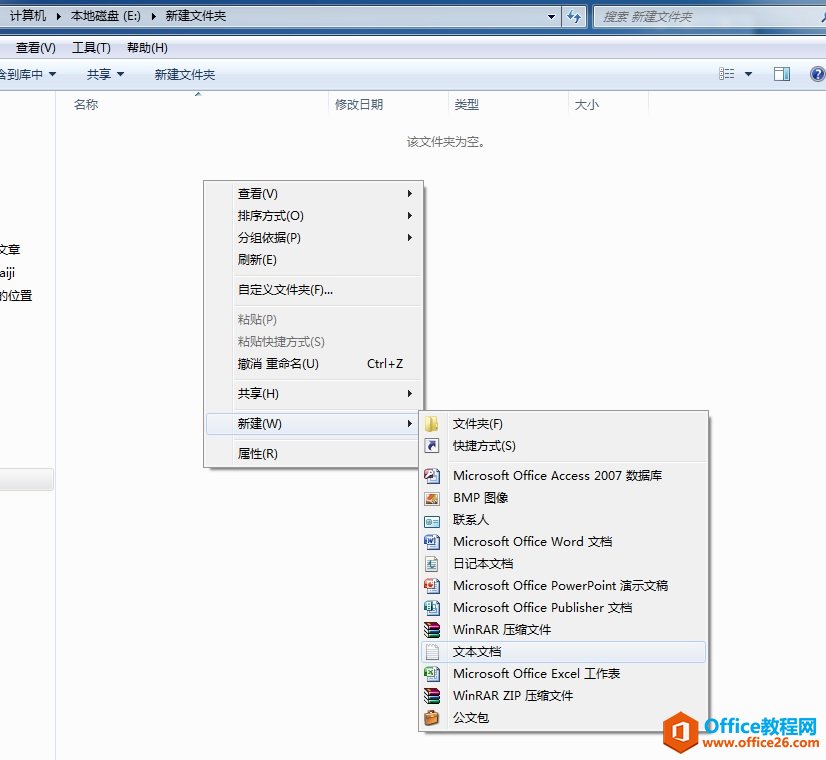
Task: Click the 日记本文档 journal icon
Action: (431, 564)
